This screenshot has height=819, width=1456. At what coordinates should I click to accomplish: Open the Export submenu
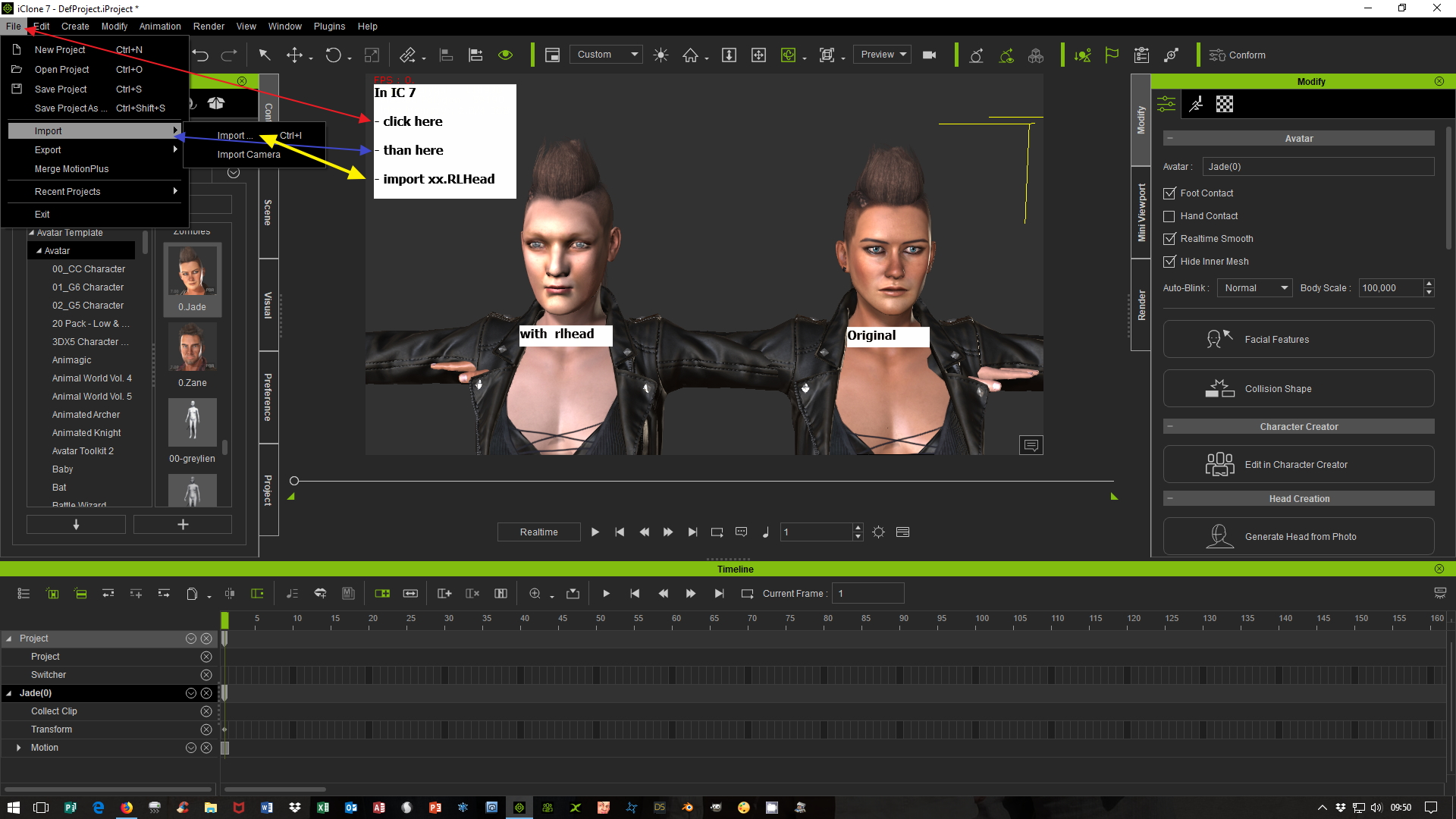coord(95,150)
